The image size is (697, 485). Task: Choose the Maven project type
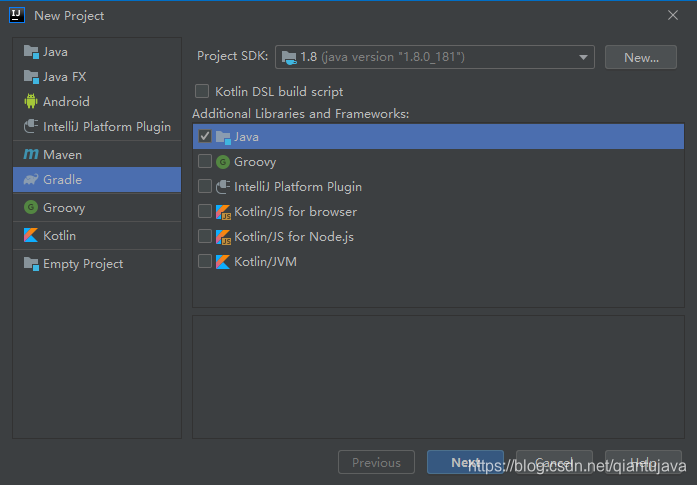(97, 155)
